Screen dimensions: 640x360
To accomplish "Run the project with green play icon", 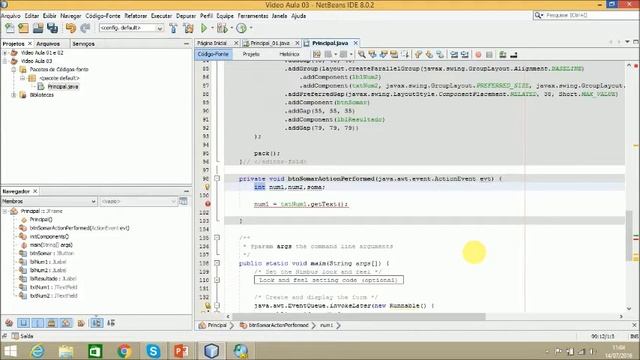I will coord(204,28).
